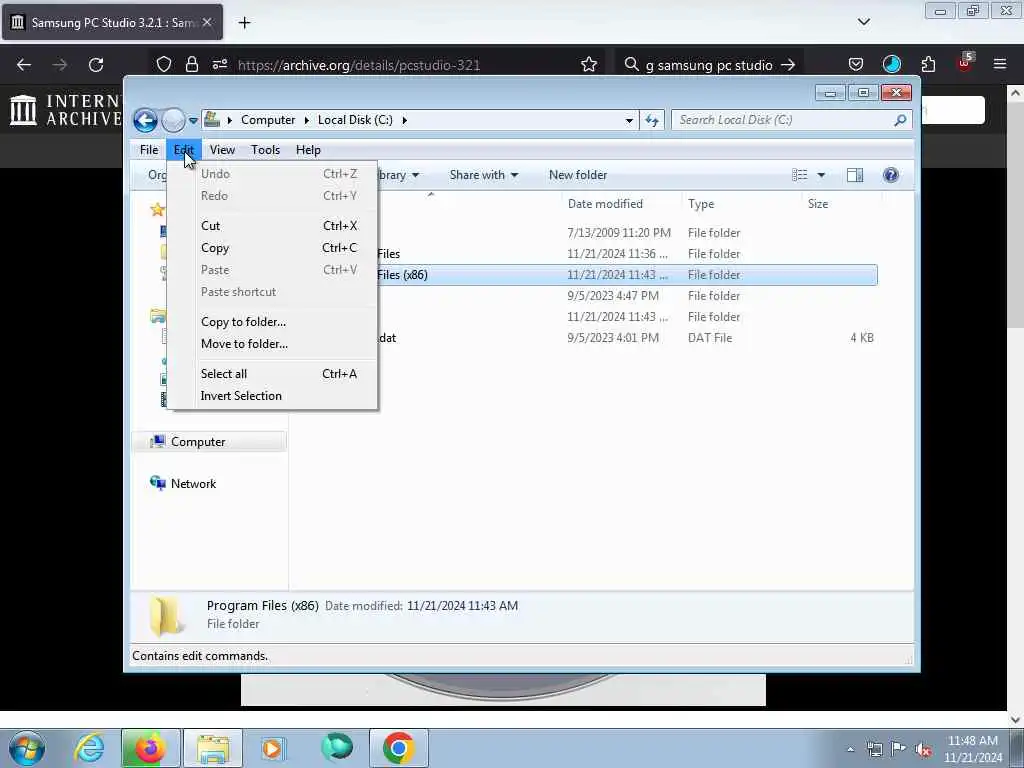Click Save to Pocket icon in Firefox
This screenshot has width=1024, height=768.
[856, 64]
